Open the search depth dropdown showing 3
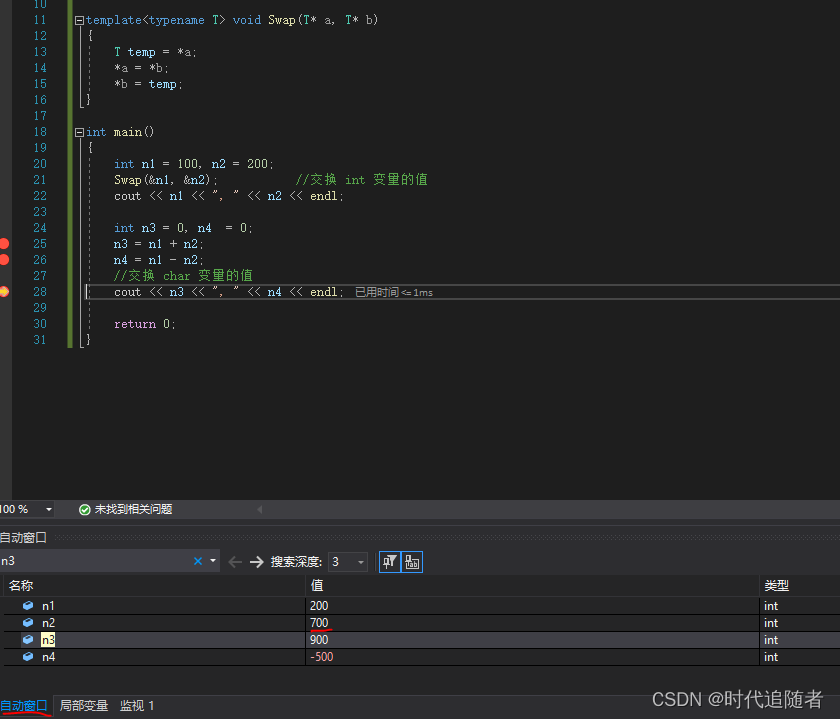Viewport: 840px width, 719px height. coord(347,561)
